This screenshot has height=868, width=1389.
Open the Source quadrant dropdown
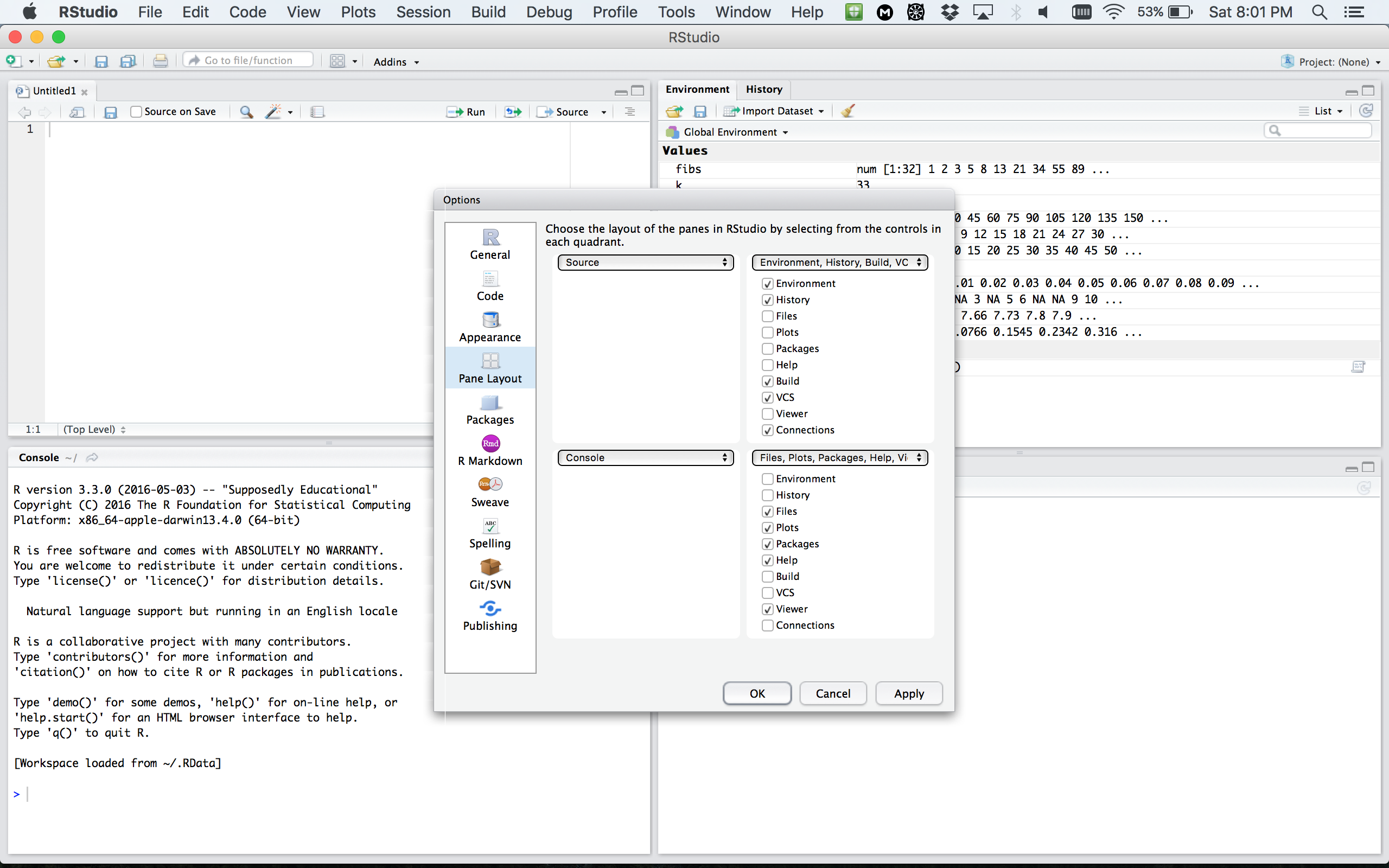(x=645, y=263)
